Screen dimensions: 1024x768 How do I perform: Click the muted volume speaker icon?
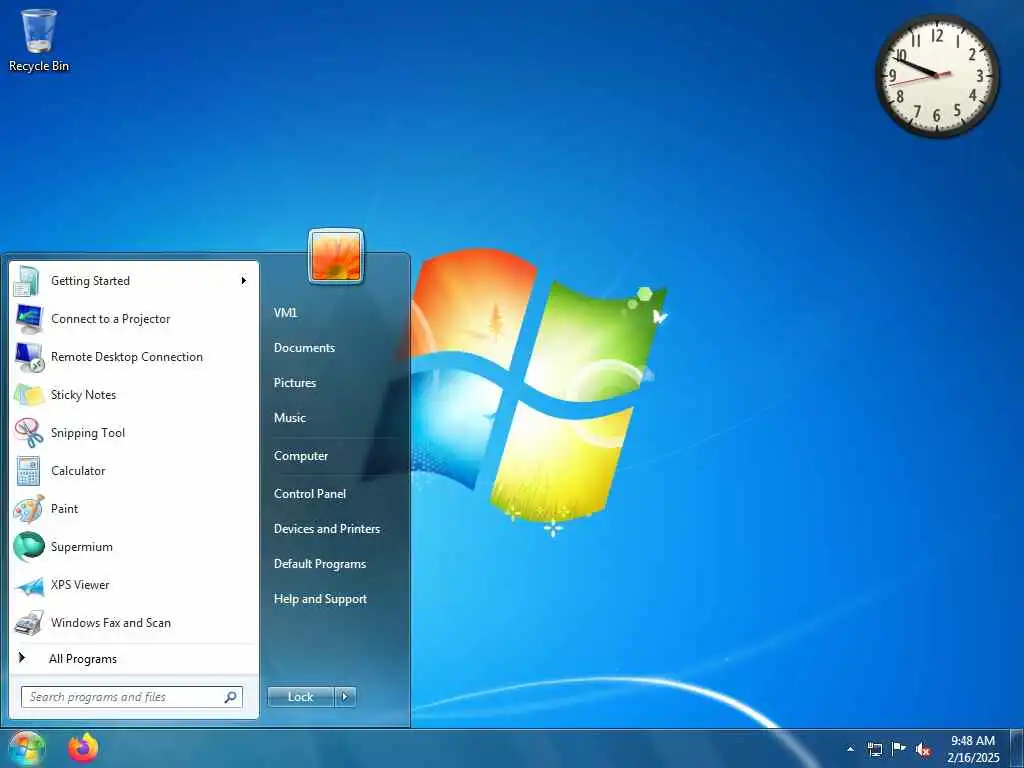[923, 749]
